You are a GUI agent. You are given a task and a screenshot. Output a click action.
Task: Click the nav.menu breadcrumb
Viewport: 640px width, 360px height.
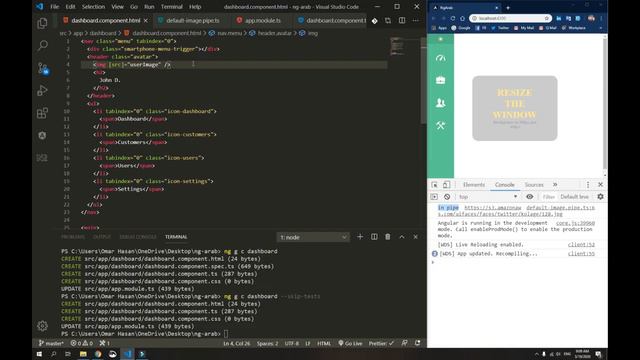[225, 33]
